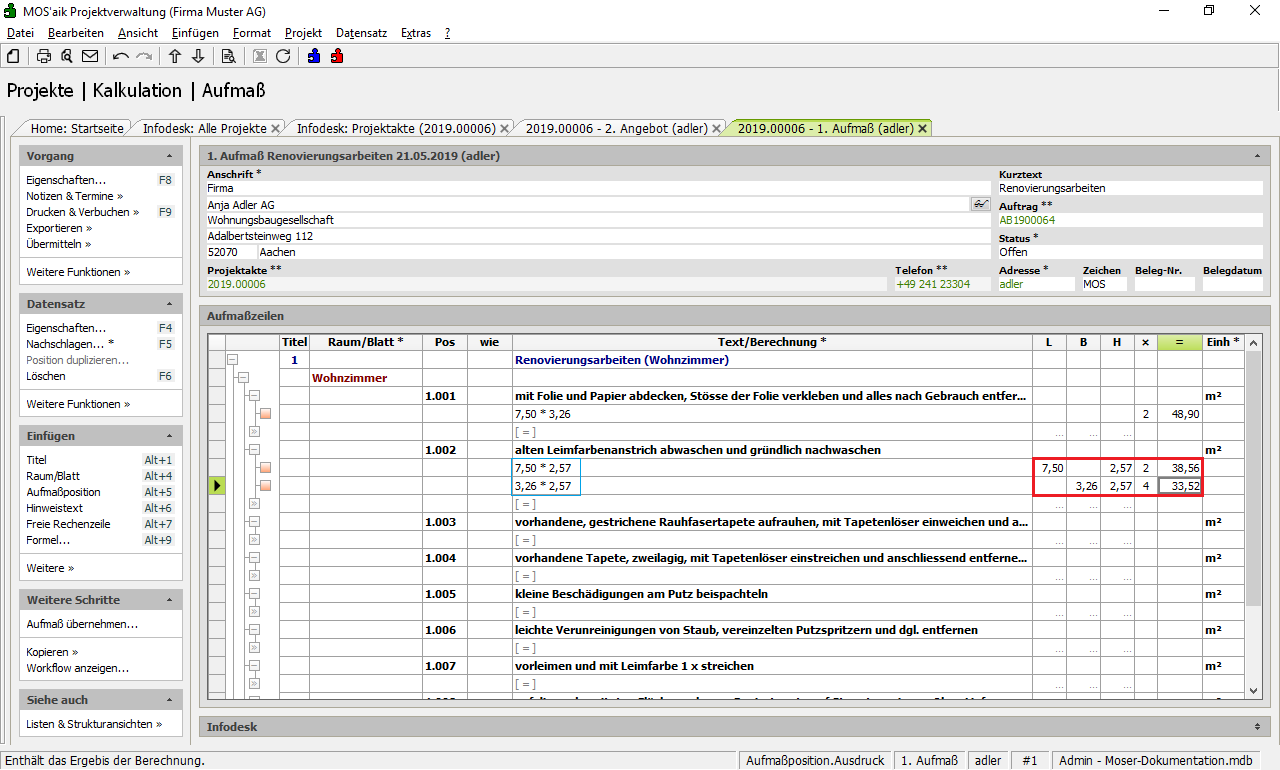Click the blue puzzle piece icon

pyautogui.click(x=314, y=56)
